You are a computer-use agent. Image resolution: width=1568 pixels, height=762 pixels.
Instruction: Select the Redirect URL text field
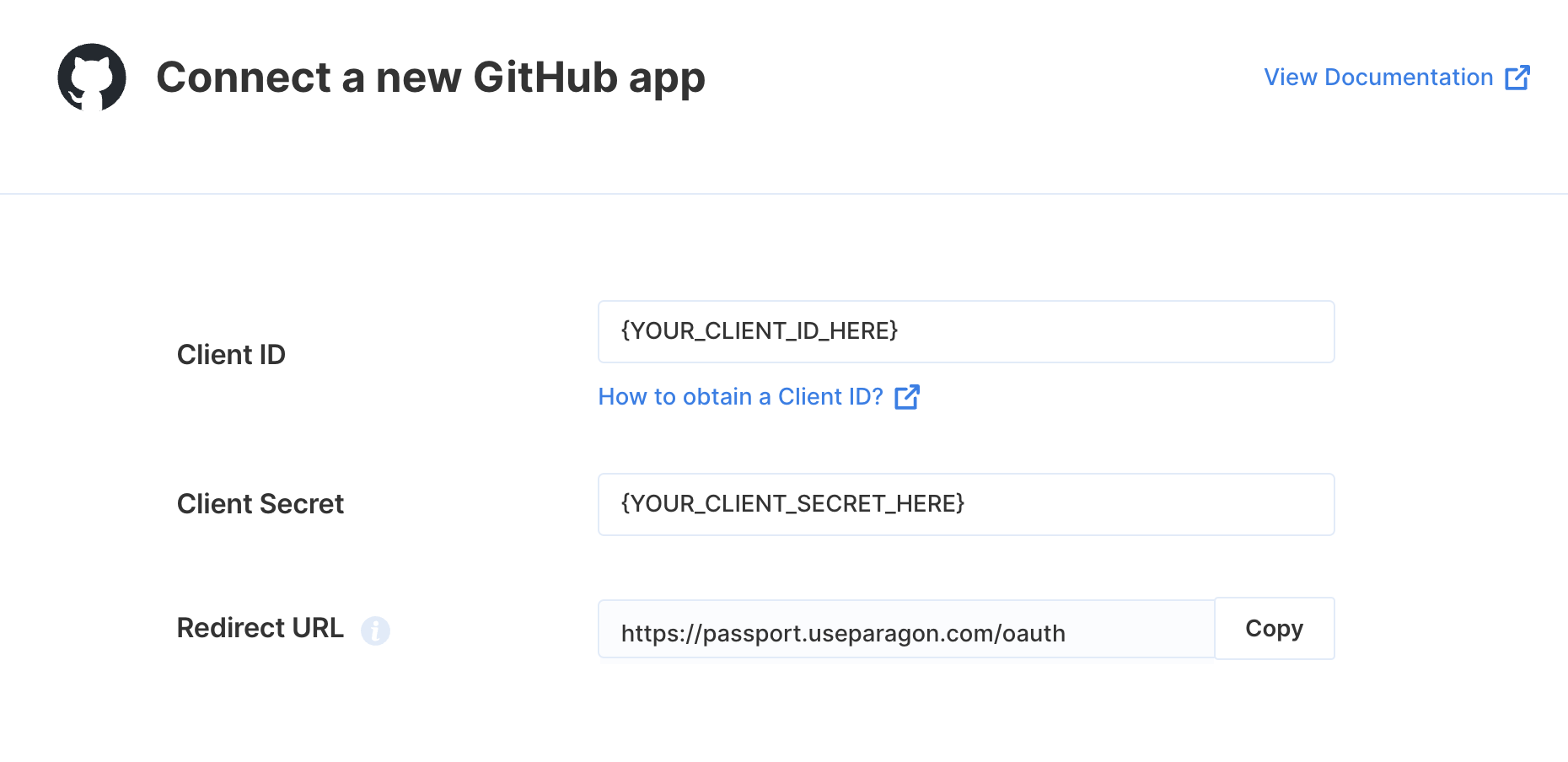coord(906,630)
